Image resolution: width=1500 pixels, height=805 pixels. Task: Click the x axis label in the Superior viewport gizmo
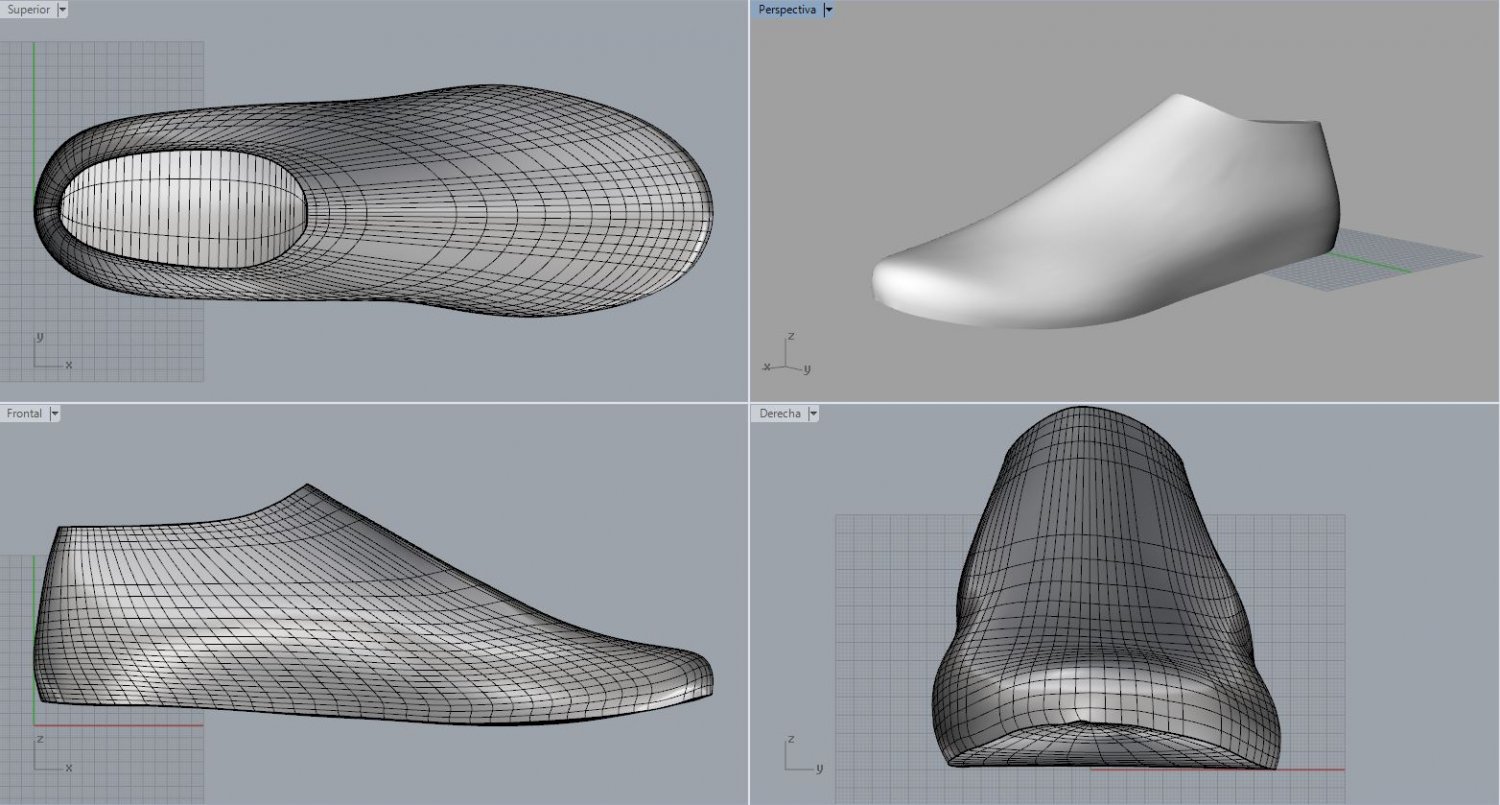click(x=69, y=366)
